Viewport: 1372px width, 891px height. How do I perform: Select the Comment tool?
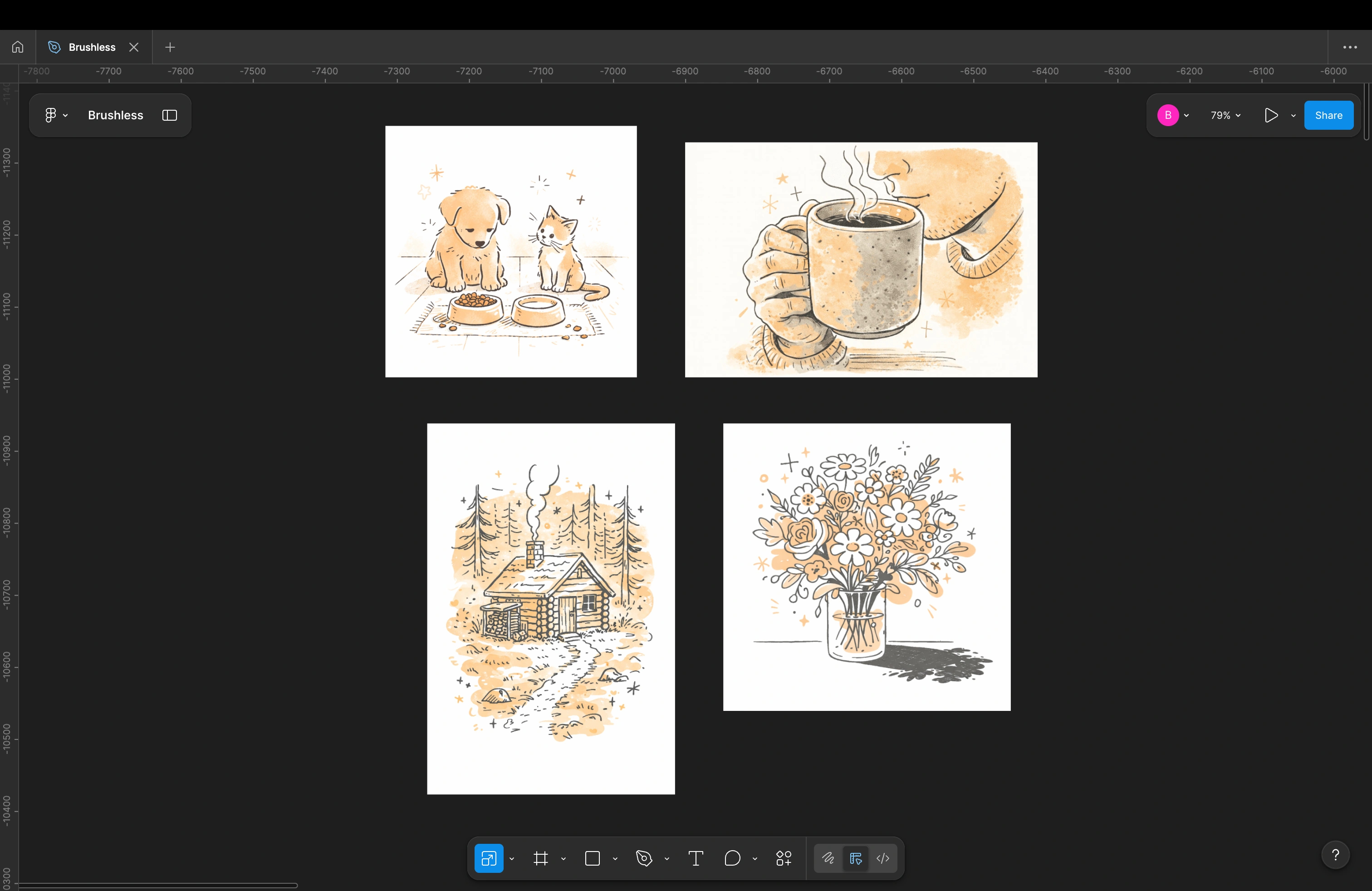point(732,859)
